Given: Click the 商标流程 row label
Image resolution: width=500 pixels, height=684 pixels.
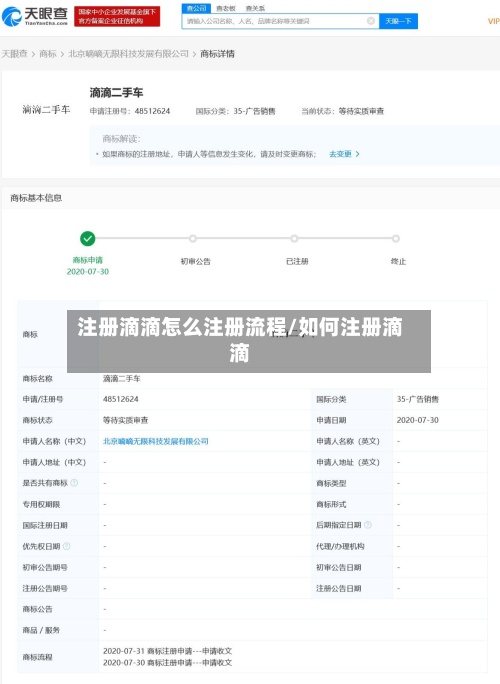Looking at the screenshot, I should click(38, 657).
